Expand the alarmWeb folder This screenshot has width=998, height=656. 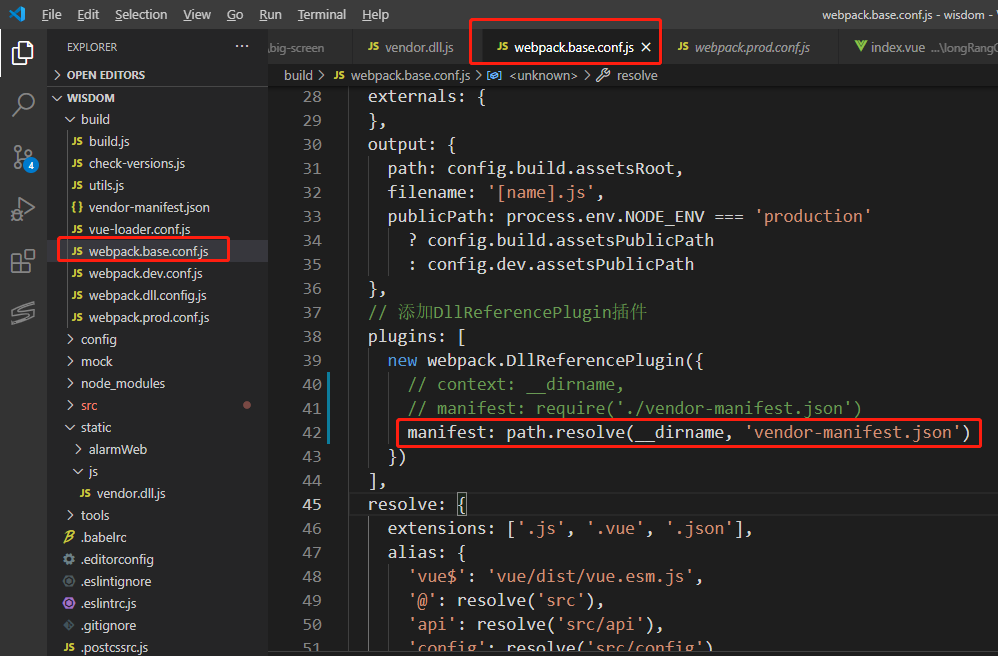[x=157, y=449]
